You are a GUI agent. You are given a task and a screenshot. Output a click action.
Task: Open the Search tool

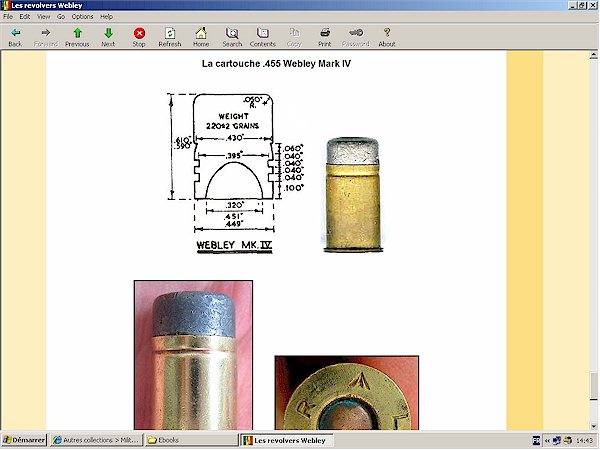tap(232, 37)
